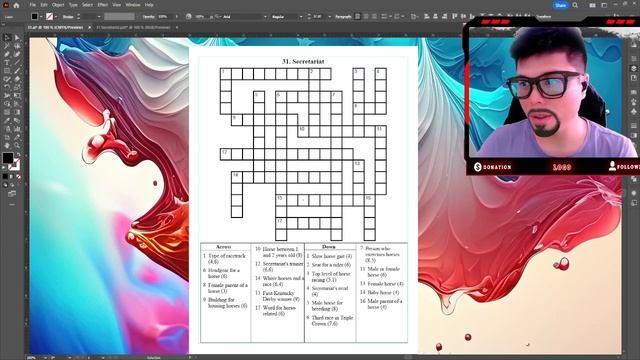Image resolution: width=640 pixels, height=360 pixels.
Task: Open the Effect menu
Action: pyautogui.click(x=102, y=5)
